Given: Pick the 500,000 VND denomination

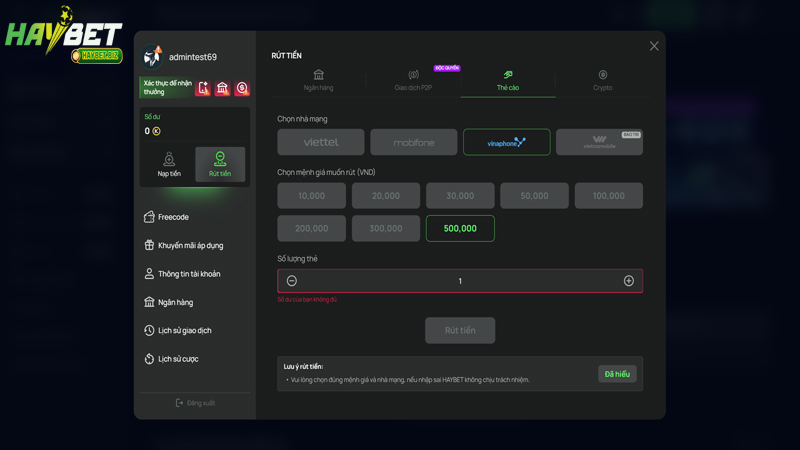Looking at the screenshot, I should [x=460, y=228].
